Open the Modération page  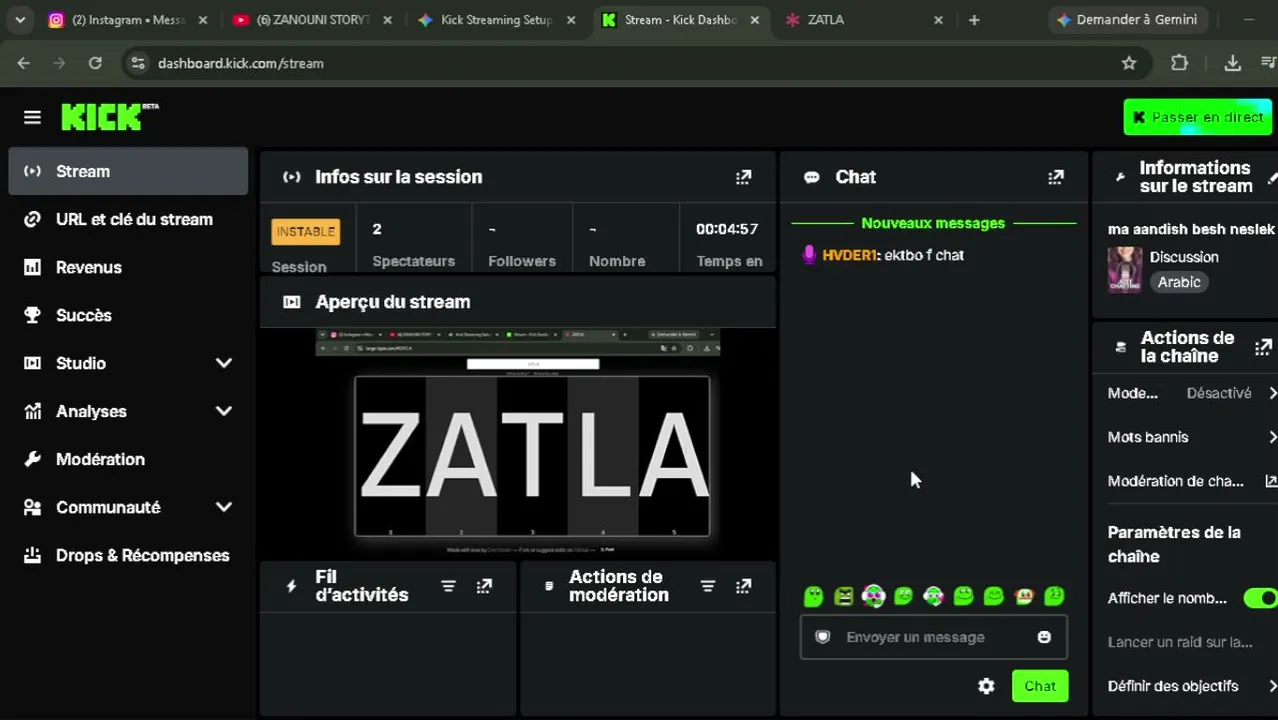[x=128, y=459]
